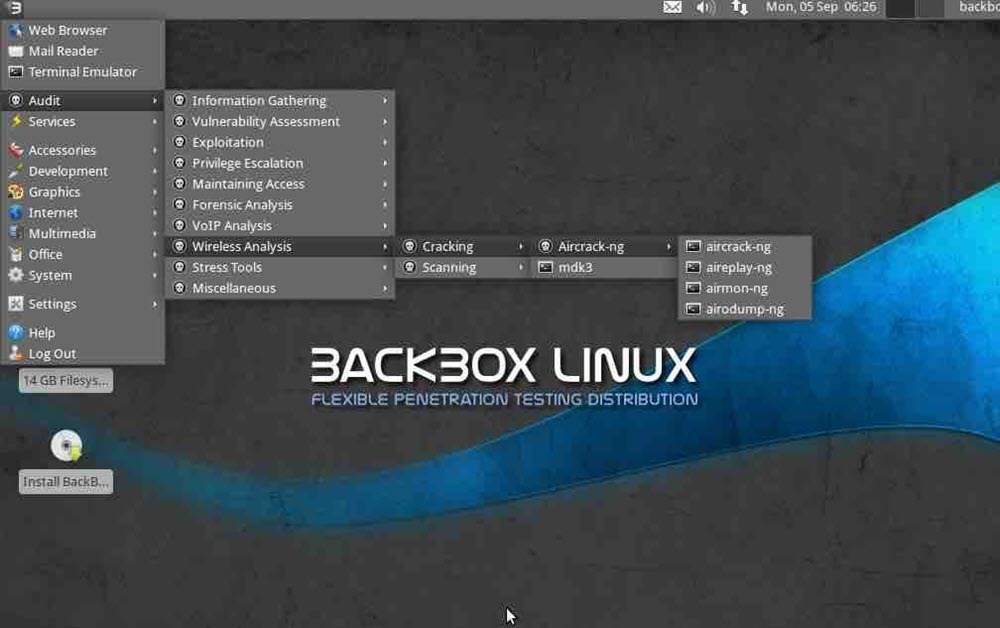Click the volume speaker icon
Viewport: 1000px width, 628px height.
(705, 7)
